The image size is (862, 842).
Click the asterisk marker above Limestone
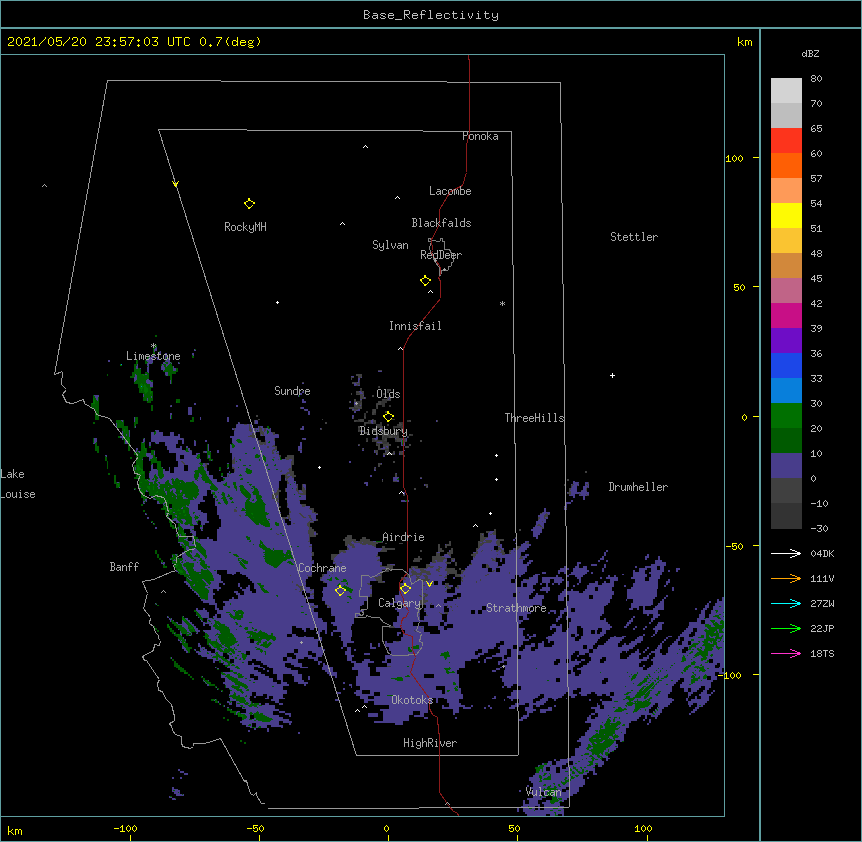pos(153,346)
